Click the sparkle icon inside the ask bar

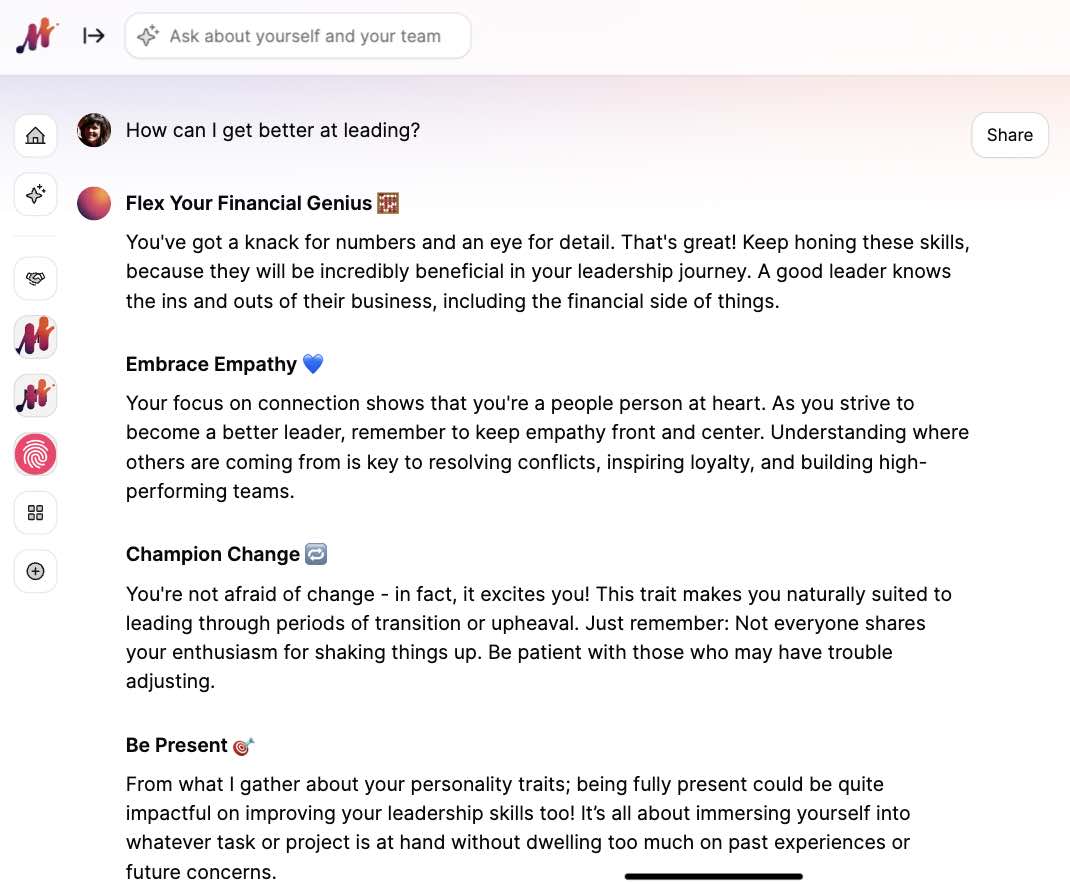148,36
